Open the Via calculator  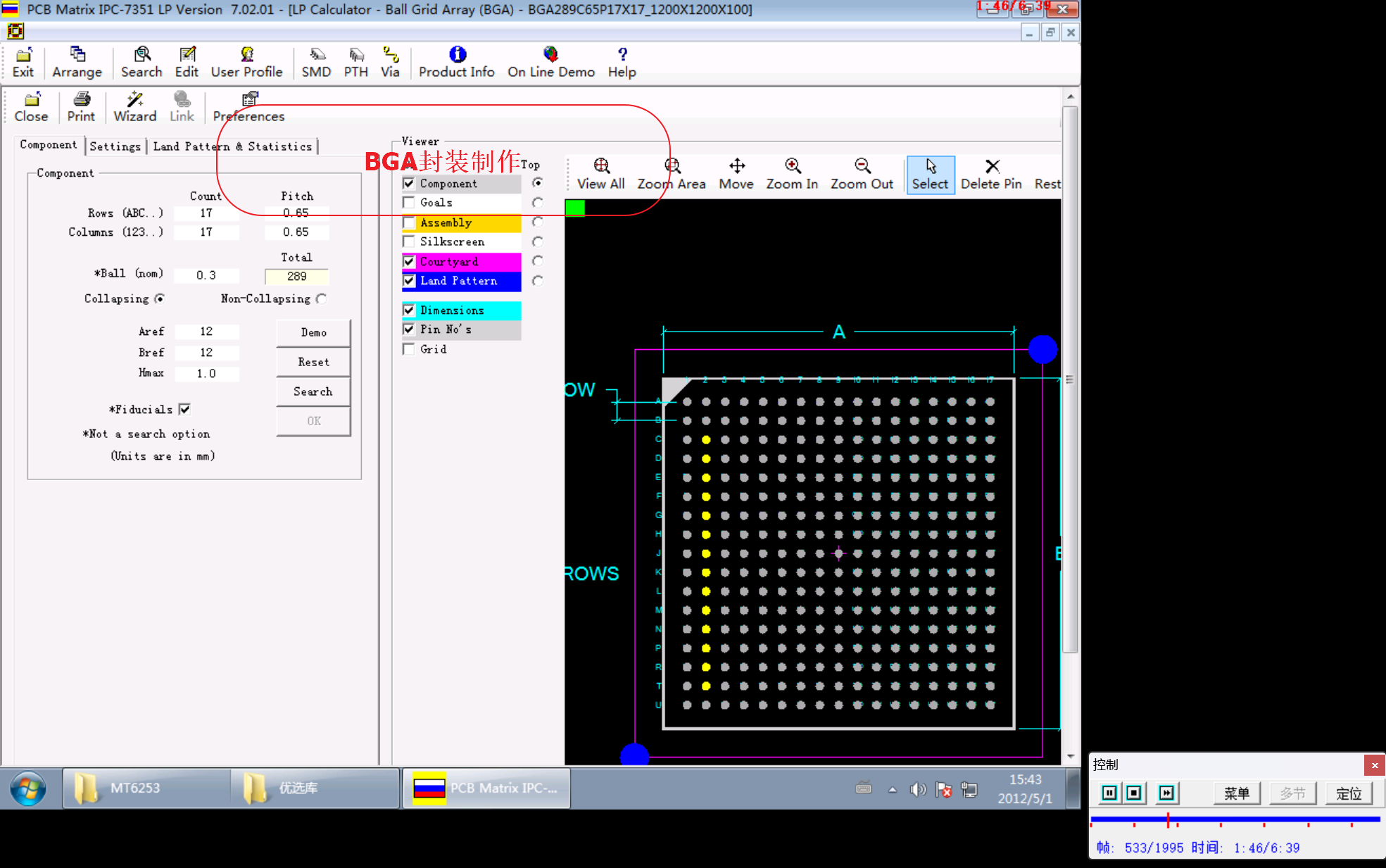tap(390, 62)
